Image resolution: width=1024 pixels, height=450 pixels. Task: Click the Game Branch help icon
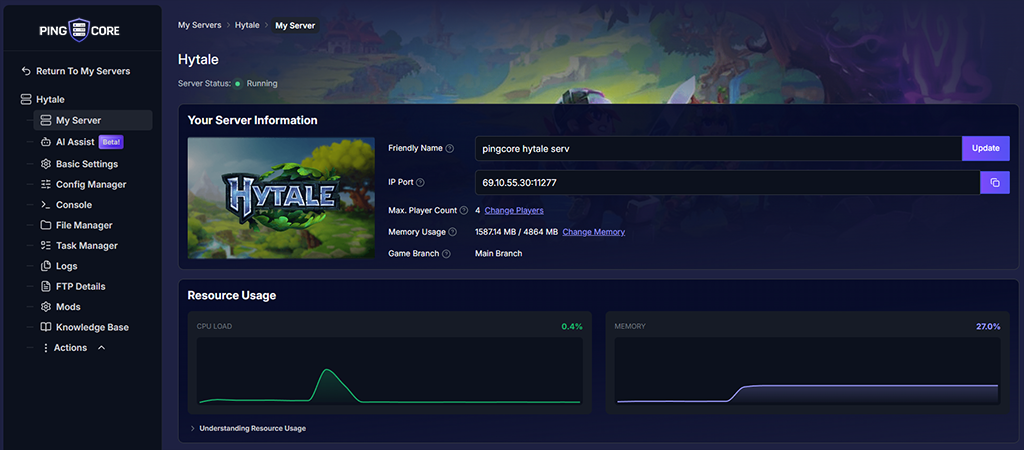coord(446,253)
